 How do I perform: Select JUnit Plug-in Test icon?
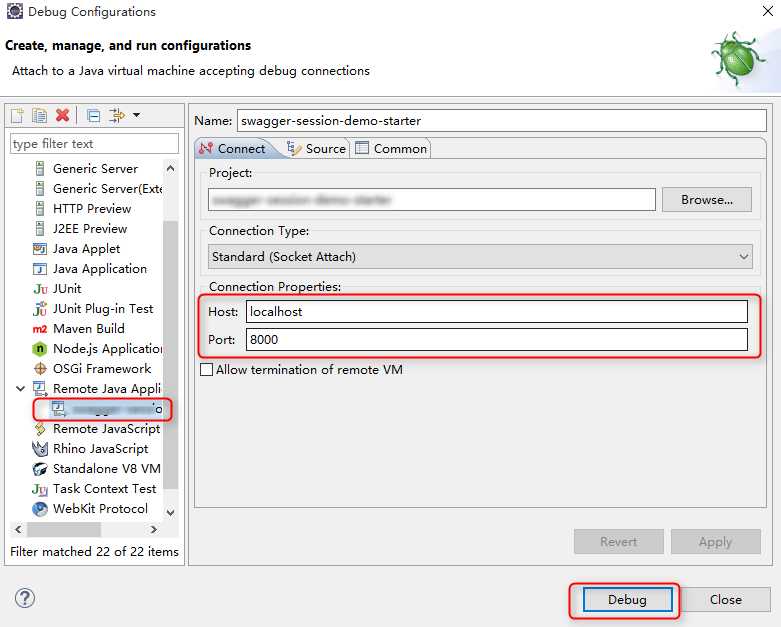(40, 309)
